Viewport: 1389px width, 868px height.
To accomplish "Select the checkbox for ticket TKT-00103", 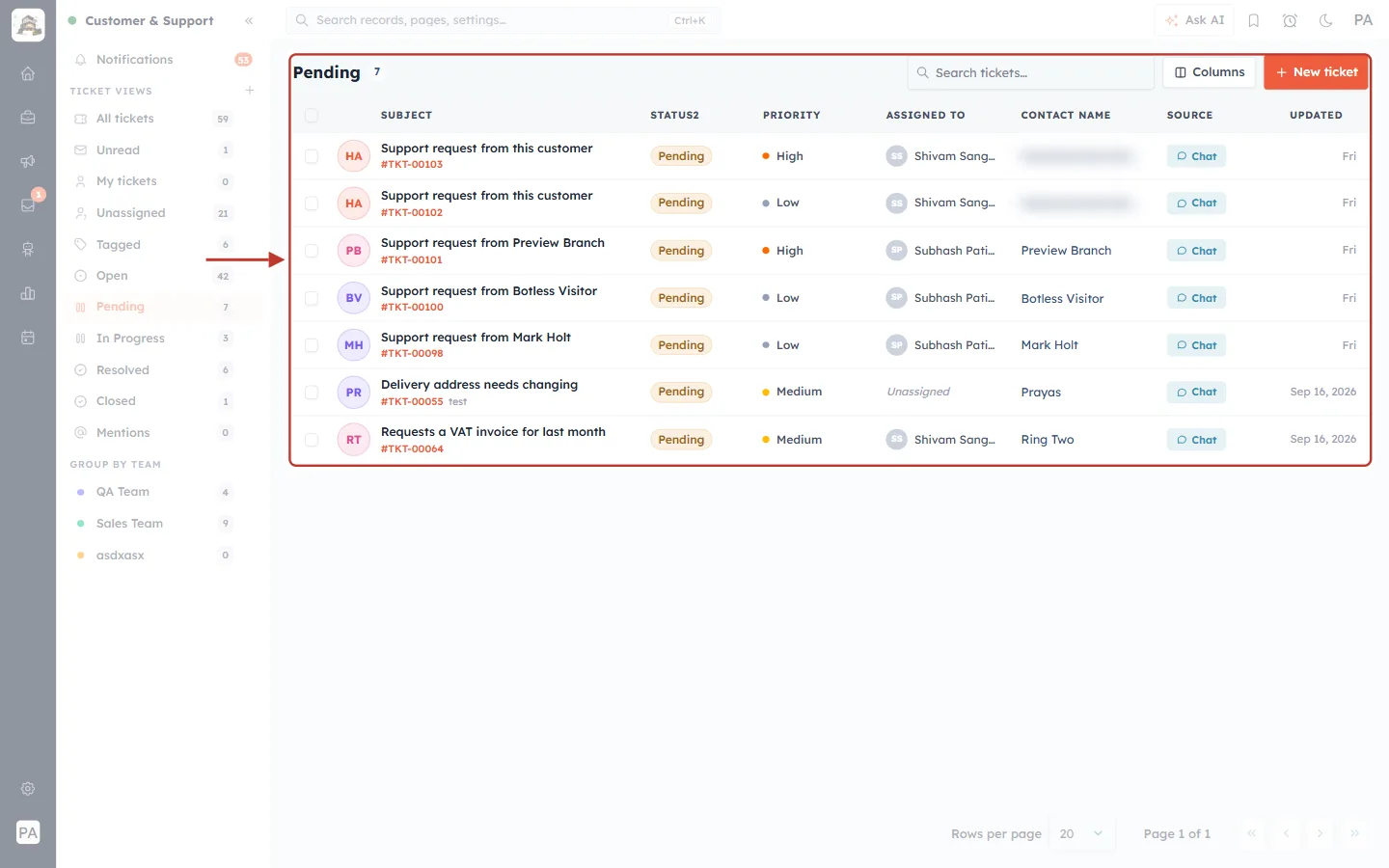I will 312,156.
